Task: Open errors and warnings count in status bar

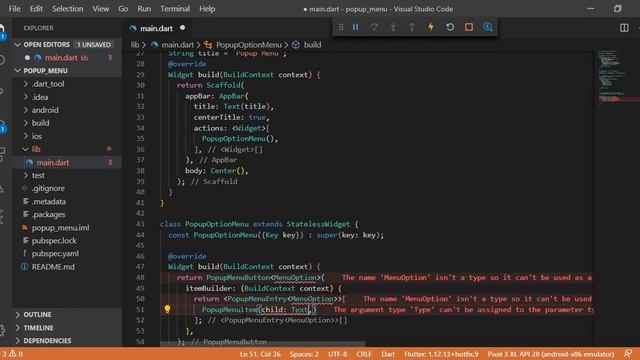Action: coord(11,354)
